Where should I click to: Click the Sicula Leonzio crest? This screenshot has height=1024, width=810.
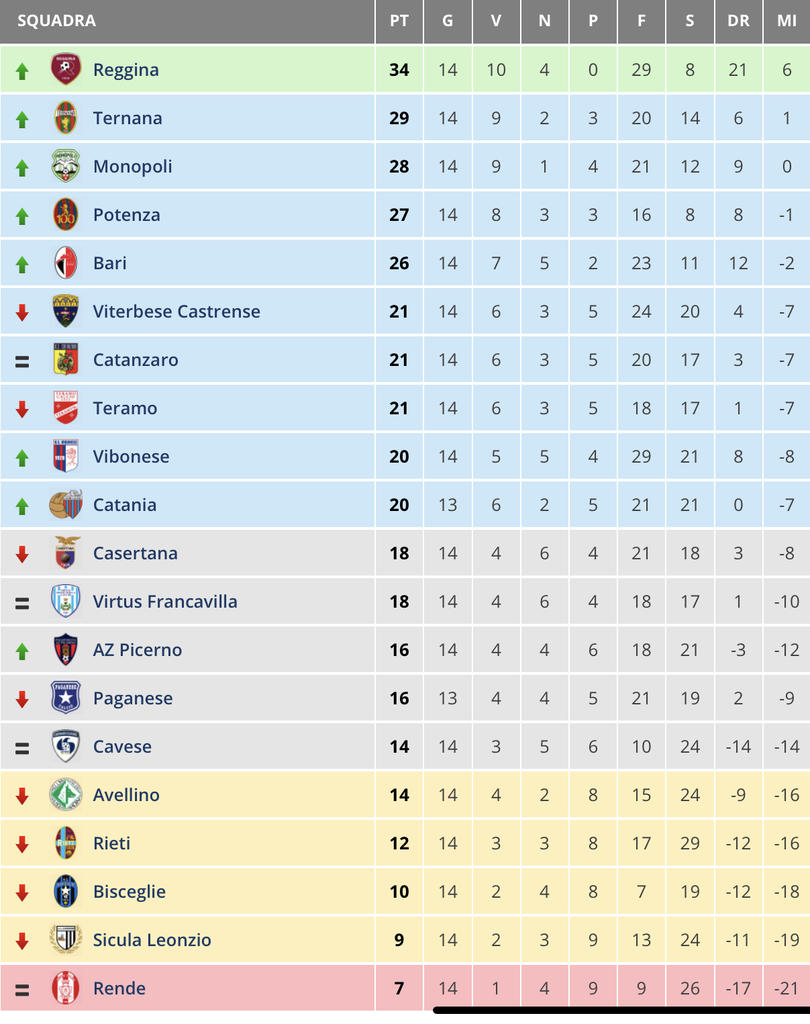65,940
